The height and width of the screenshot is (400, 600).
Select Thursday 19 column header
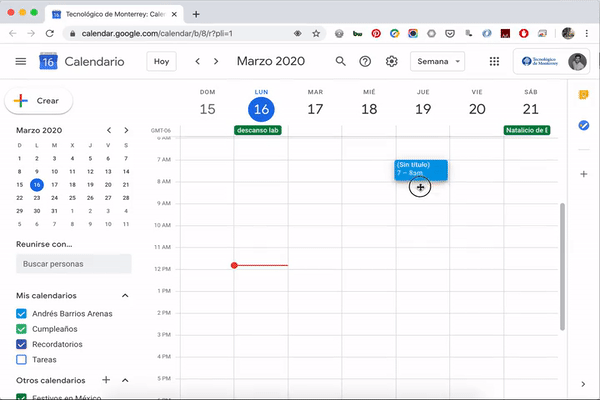423,103
